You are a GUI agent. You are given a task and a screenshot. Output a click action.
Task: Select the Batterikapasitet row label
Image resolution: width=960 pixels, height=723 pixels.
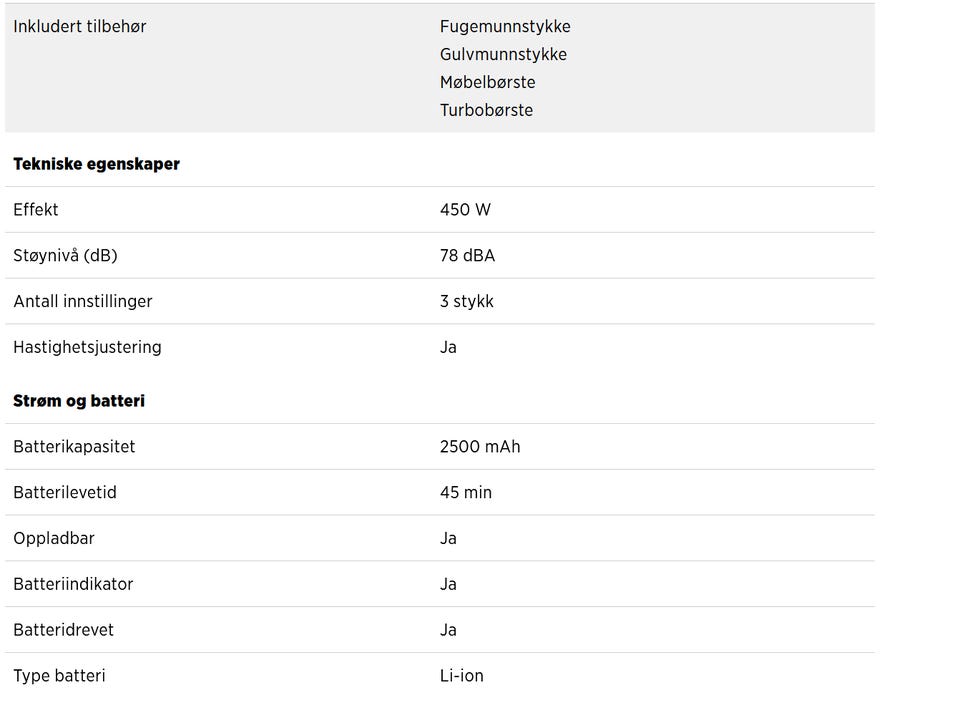pyautogui.click(x=74, y=447)
